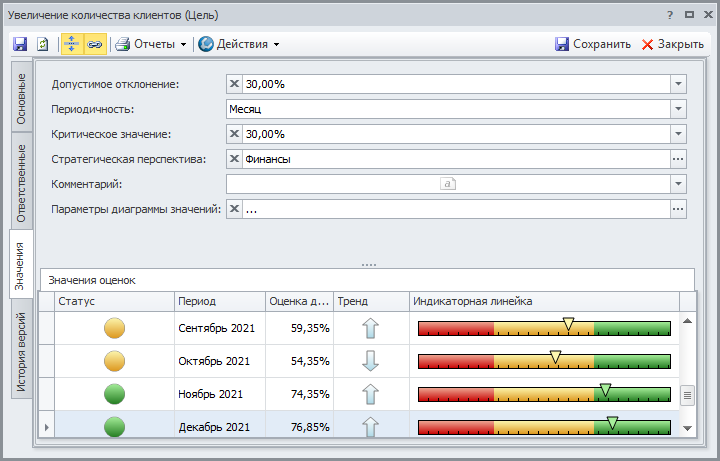Toggle the chain link button
Viewport: 720px width, 461px height.
[95, 44]
